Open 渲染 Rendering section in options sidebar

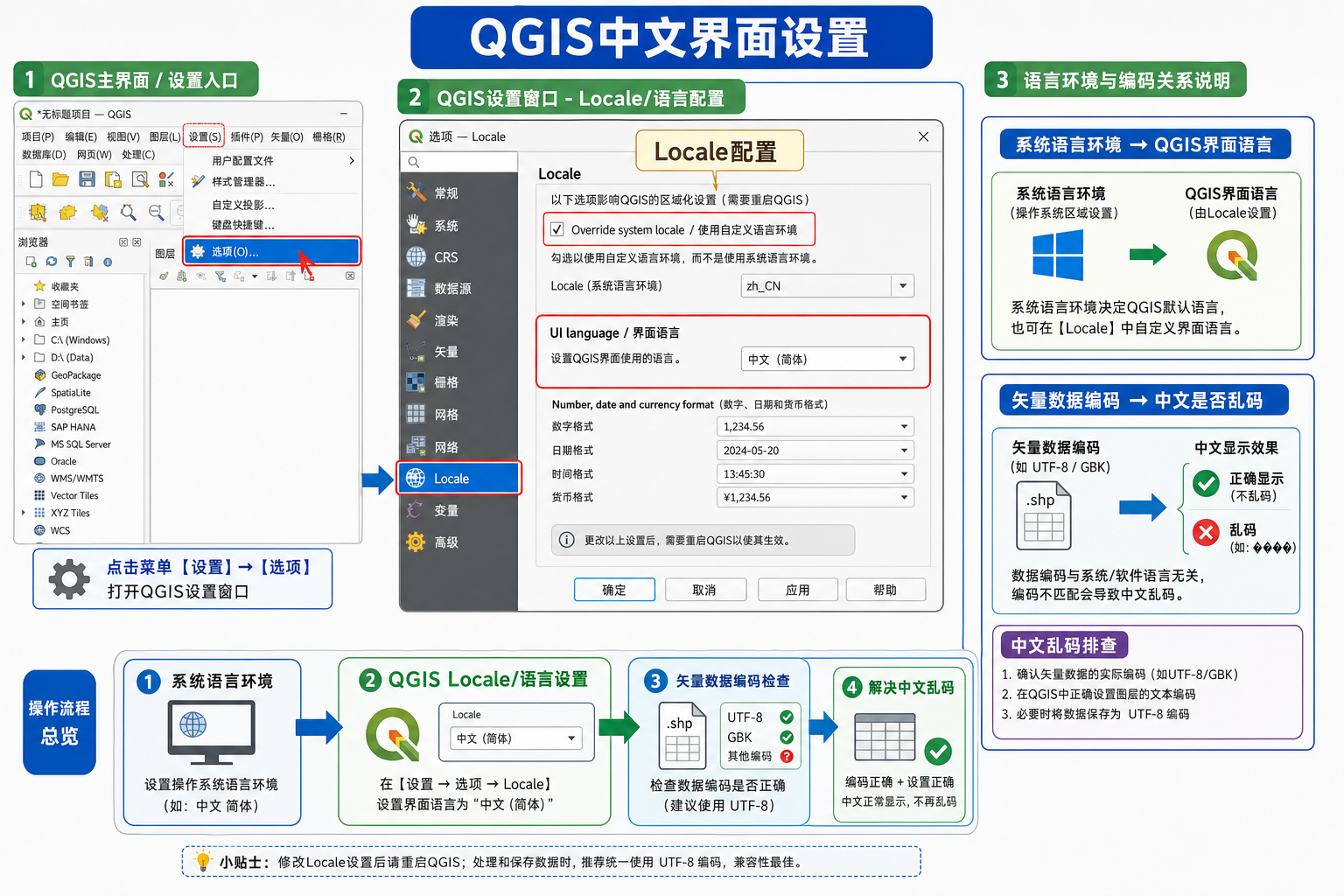458,320
